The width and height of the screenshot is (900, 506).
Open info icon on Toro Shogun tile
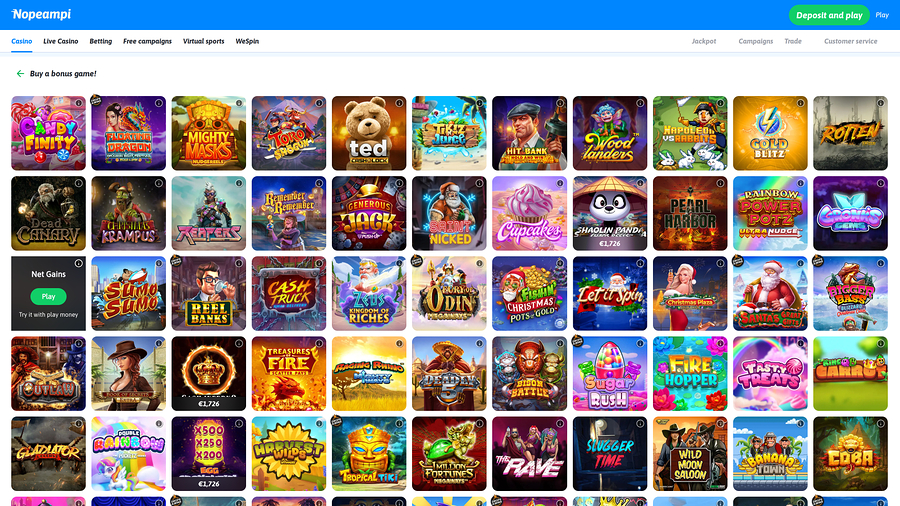pyautogui.click(x=319, y=103)
